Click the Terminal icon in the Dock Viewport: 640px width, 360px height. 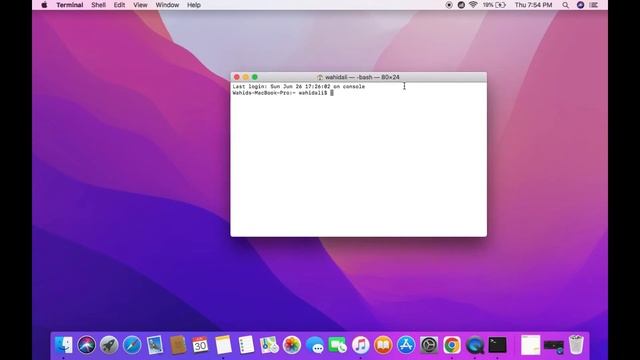(x=497, y=345)
